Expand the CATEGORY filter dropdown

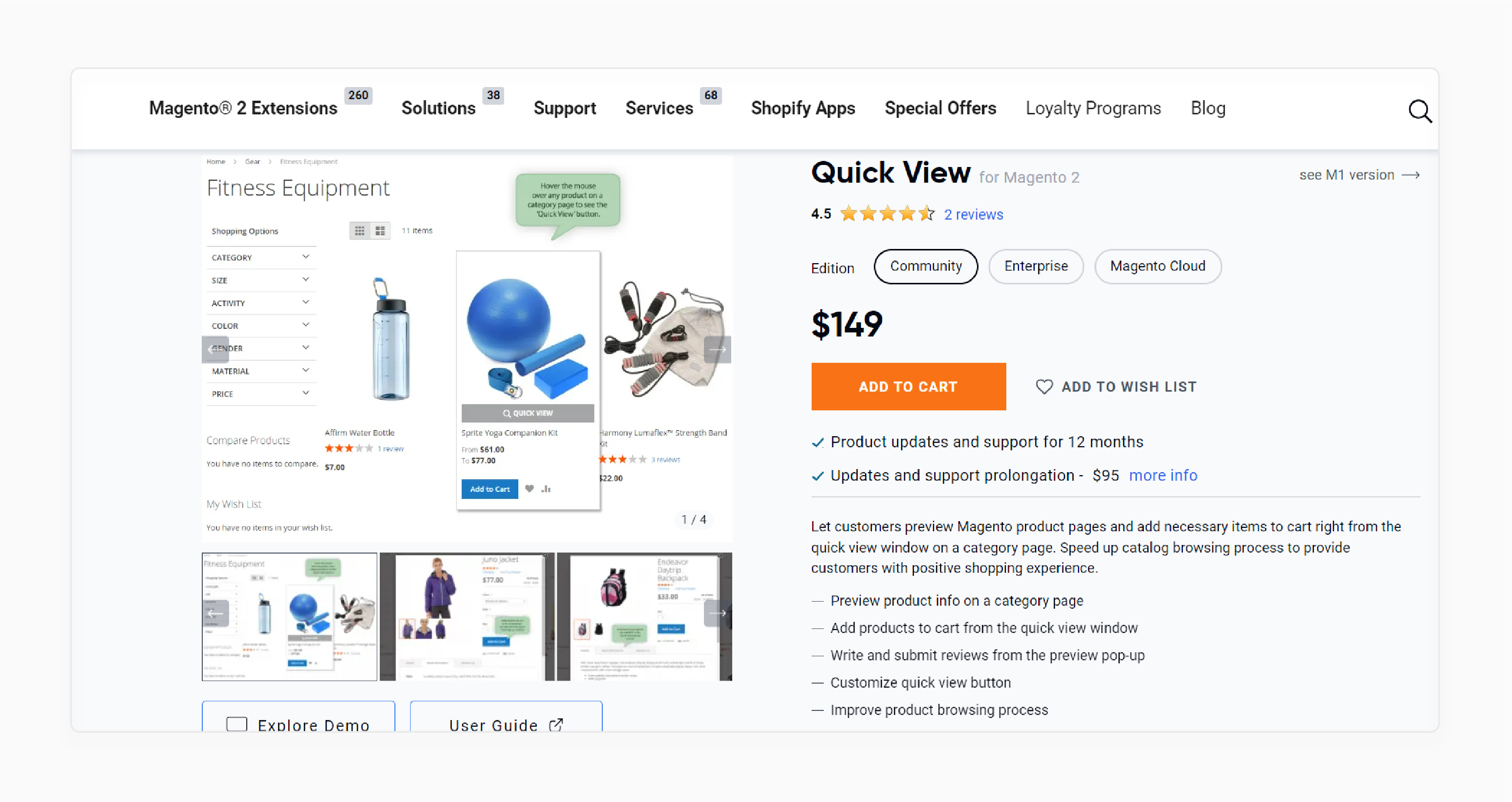259,257
